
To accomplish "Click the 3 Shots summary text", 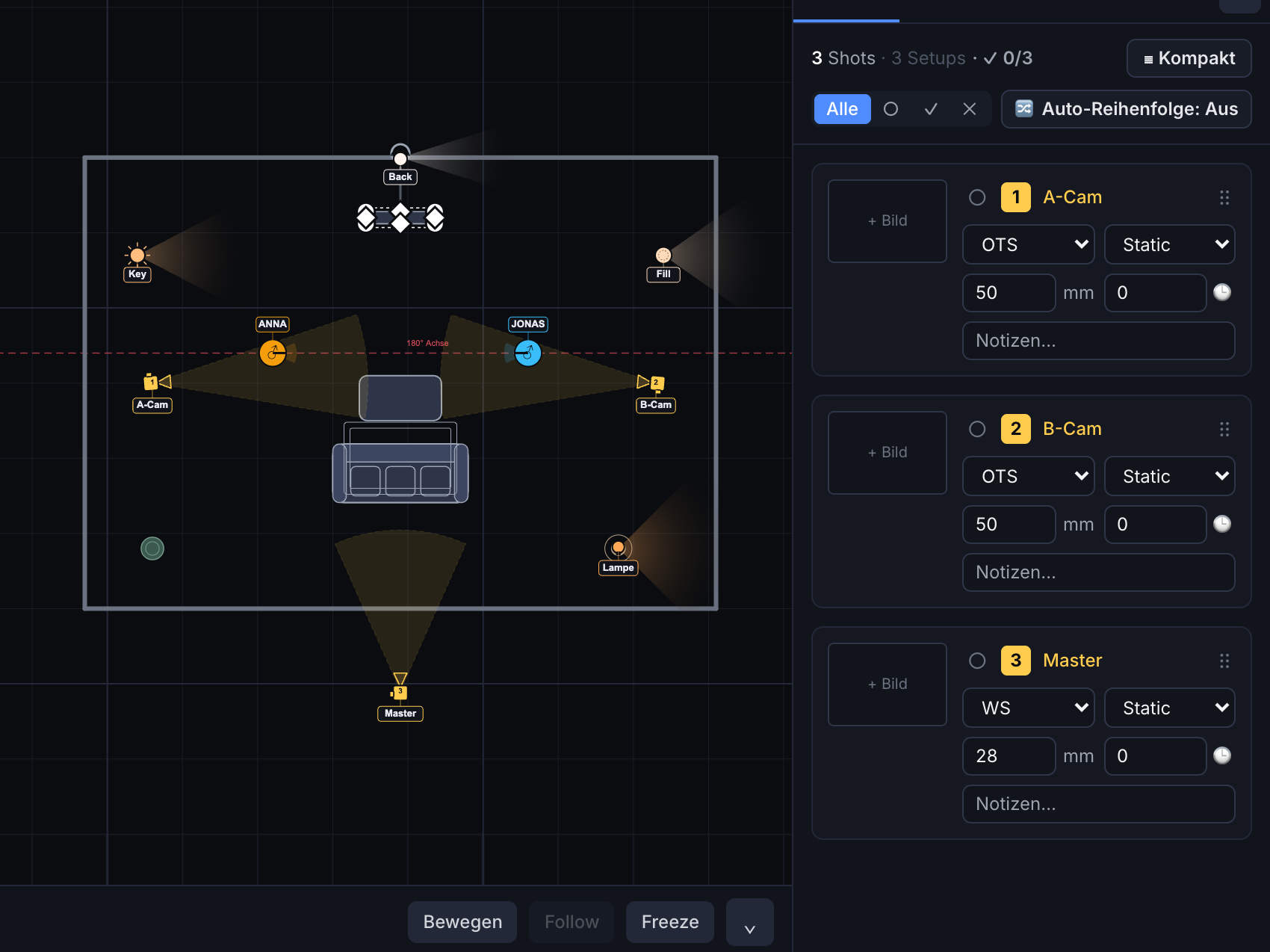I will [843, 58].
